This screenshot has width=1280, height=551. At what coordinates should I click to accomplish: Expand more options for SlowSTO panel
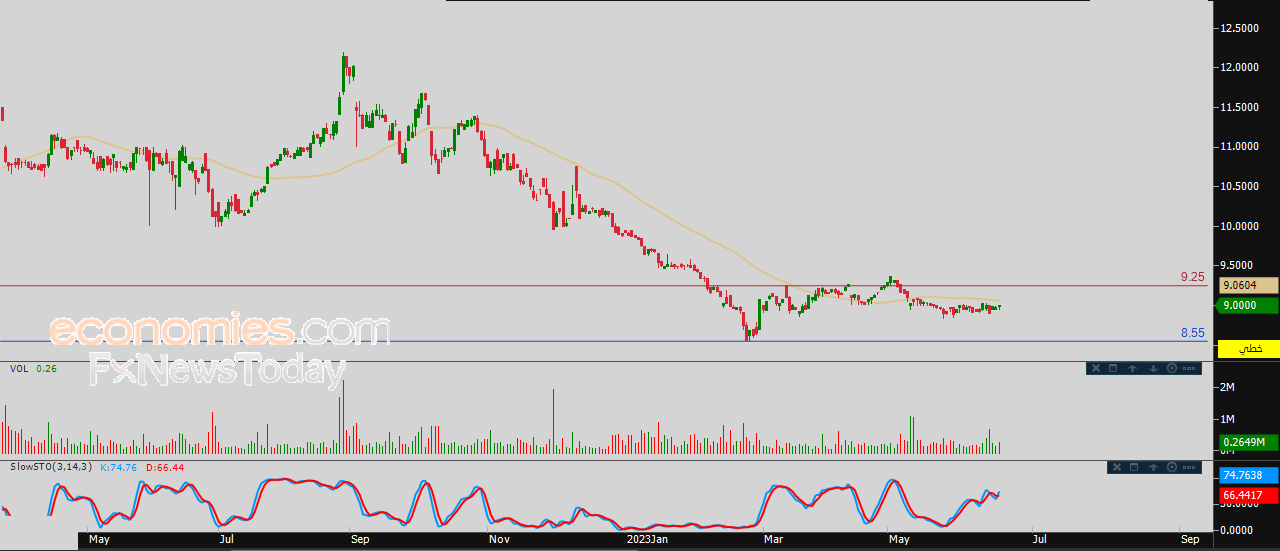click(1188, 467)
